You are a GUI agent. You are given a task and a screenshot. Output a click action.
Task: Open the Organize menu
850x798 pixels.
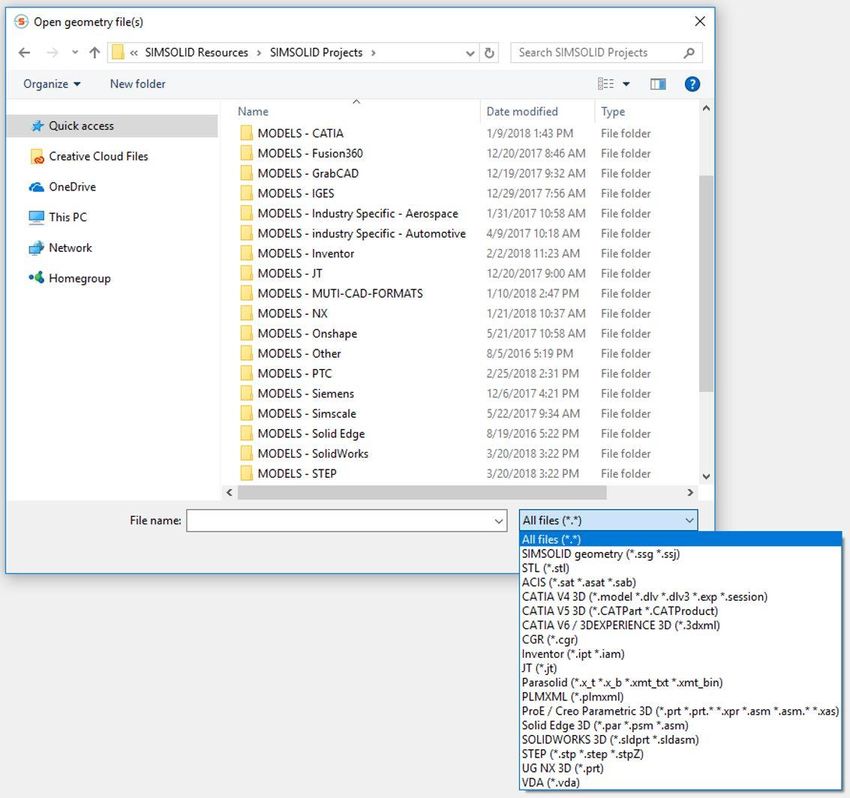(51, 84)
